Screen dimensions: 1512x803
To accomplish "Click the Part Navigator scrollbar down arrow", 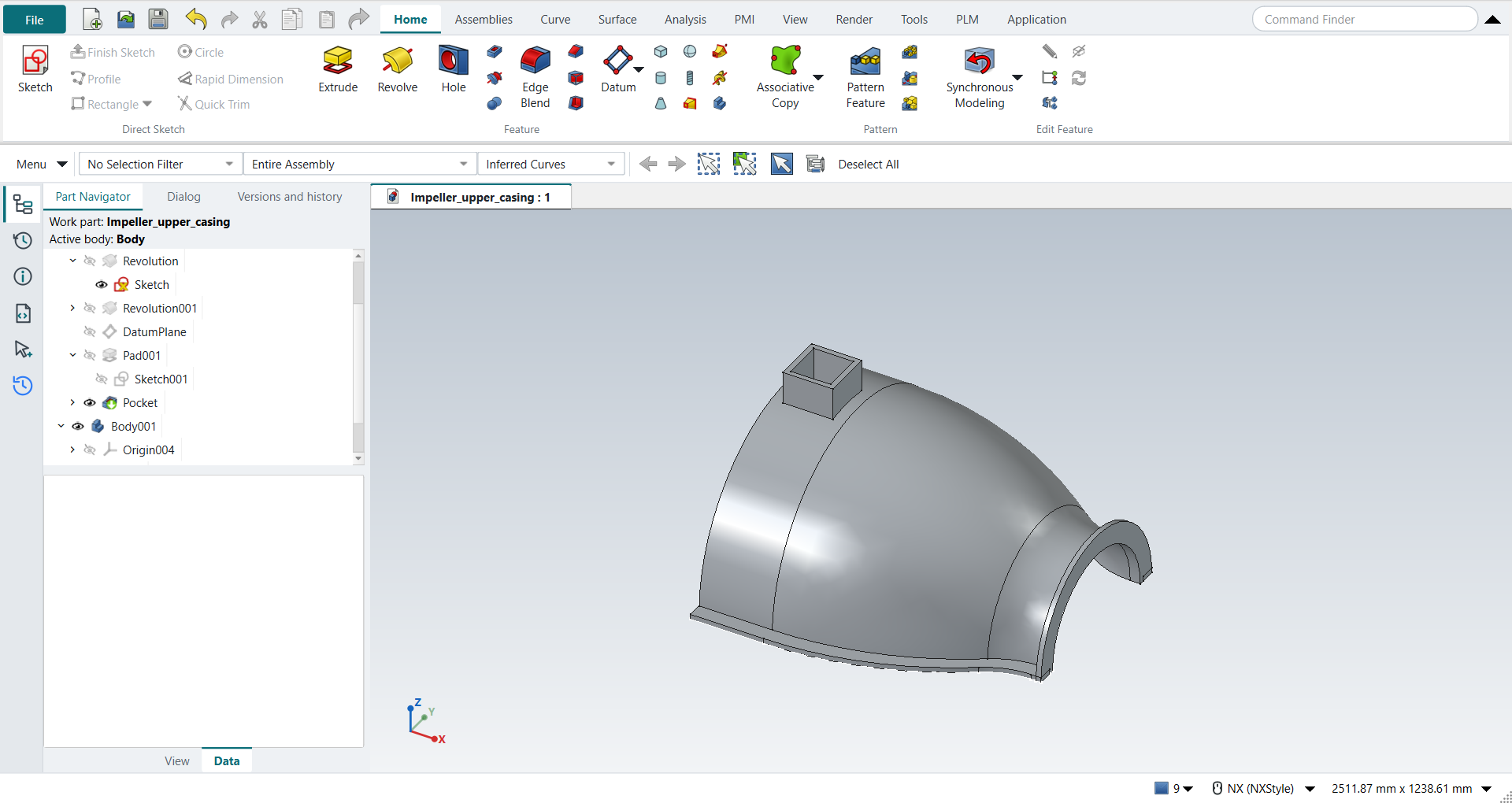I will (x=358, y=458).
